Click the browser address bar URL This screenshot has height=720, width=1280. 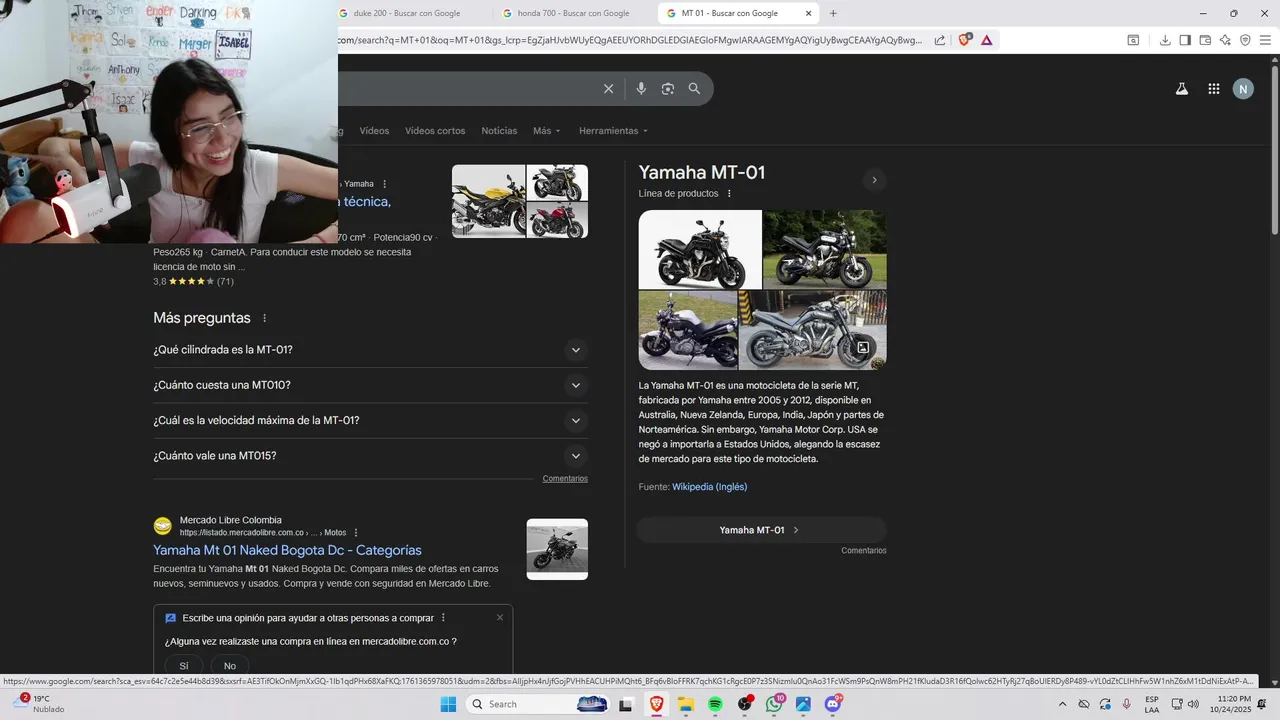[630, 40]
